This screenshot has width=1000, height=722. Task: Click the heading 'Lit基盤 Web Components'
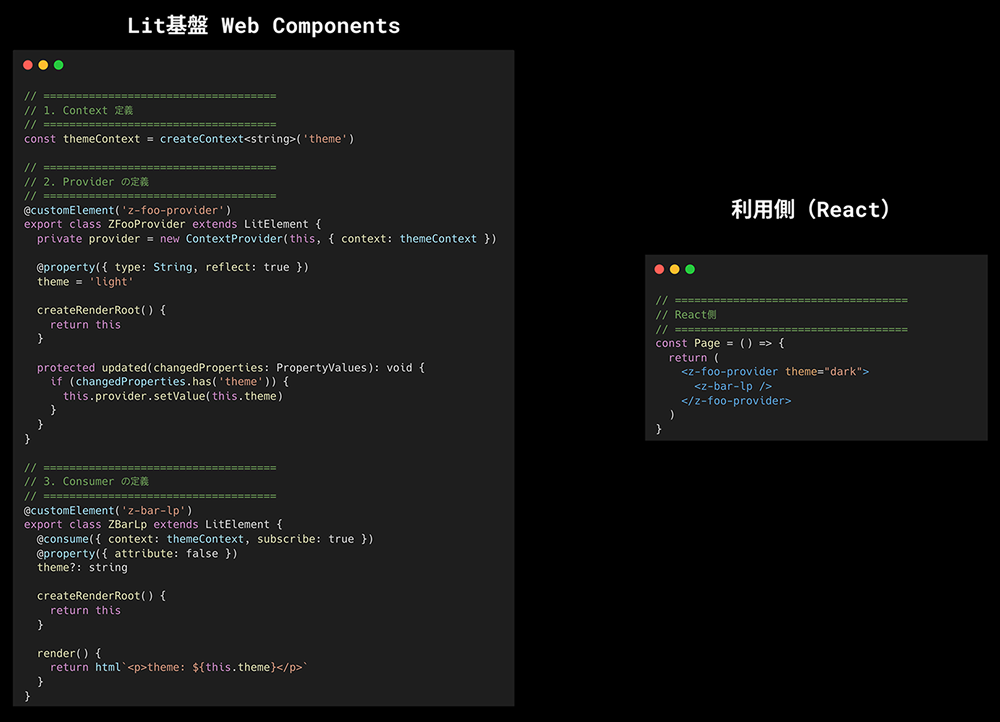coord(263,26)
